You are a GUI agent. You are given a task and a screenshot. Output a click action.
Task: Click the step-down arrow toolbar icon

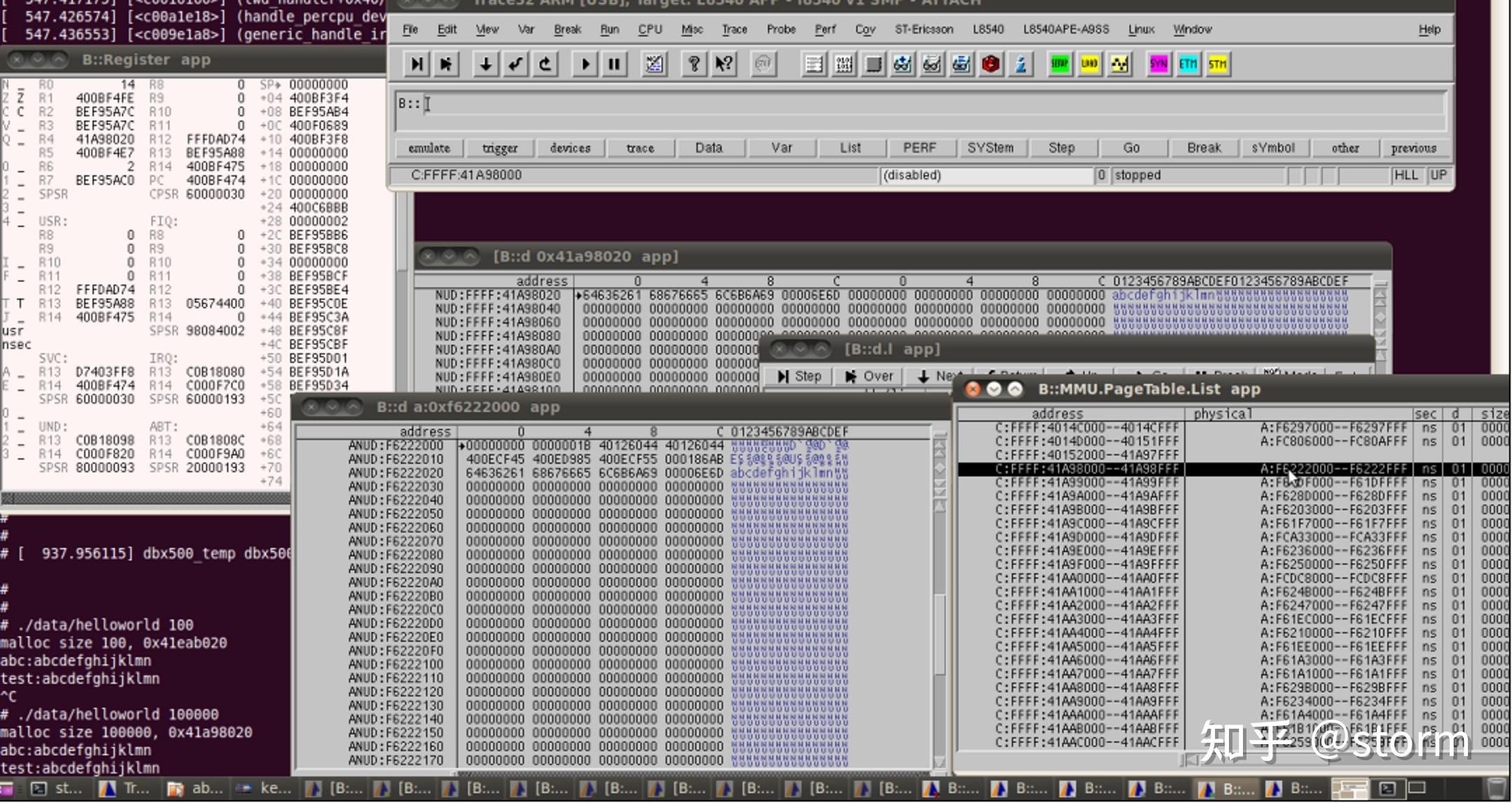[x=485, y=64]
